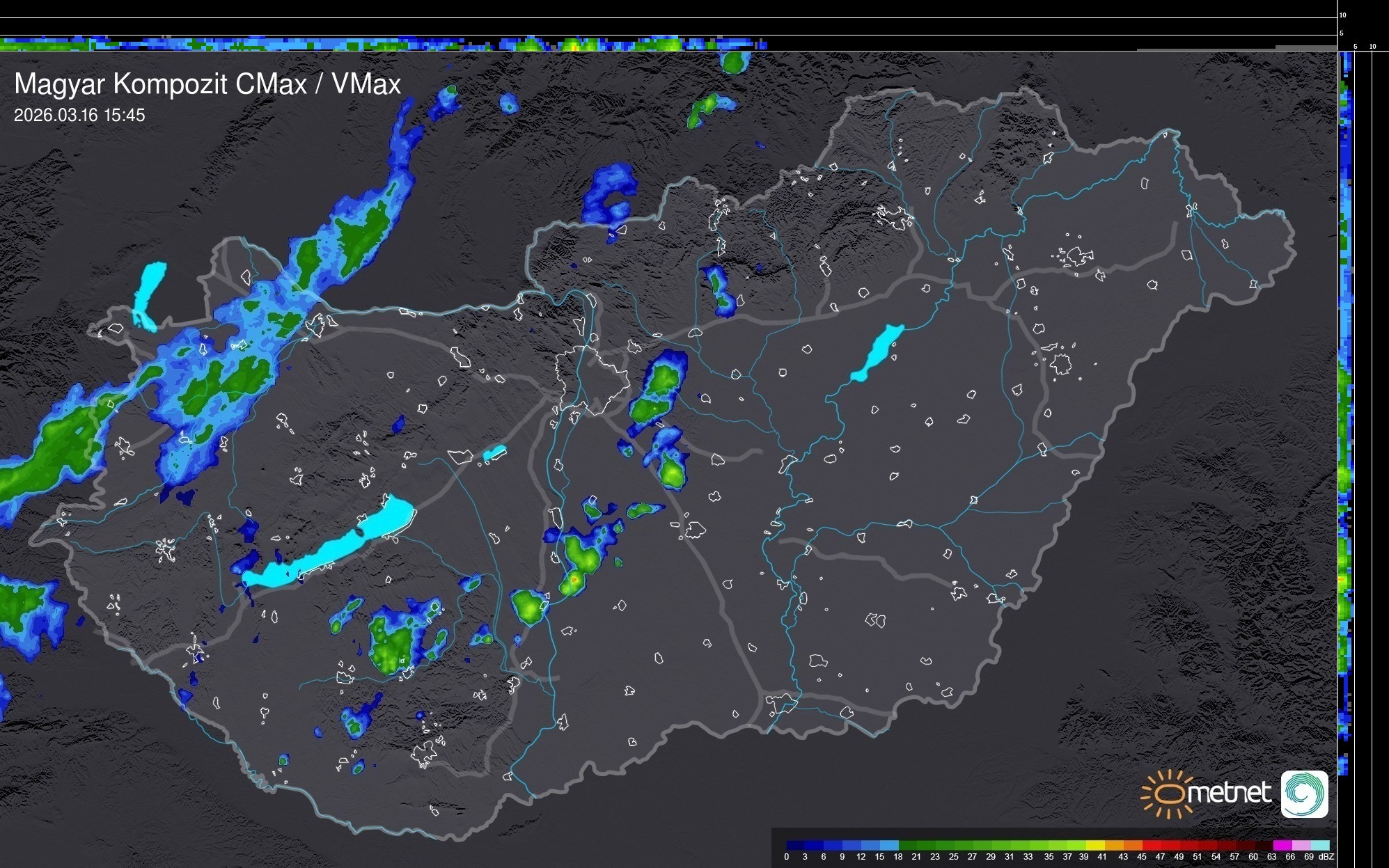Click the white Budapest city outline
Screen dimensions: 1389x868
click(x=592, y=379)
